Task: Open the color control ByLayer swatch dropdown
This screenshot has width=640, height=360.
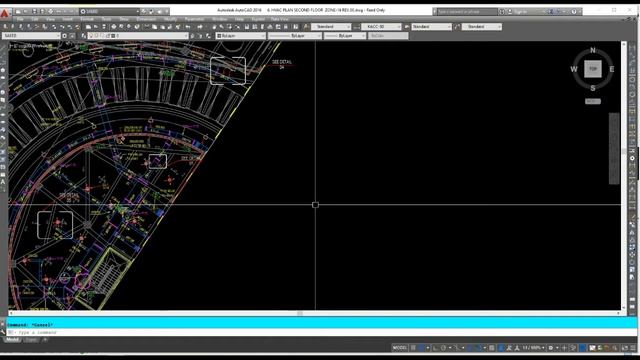Action: tap(240, 36)
